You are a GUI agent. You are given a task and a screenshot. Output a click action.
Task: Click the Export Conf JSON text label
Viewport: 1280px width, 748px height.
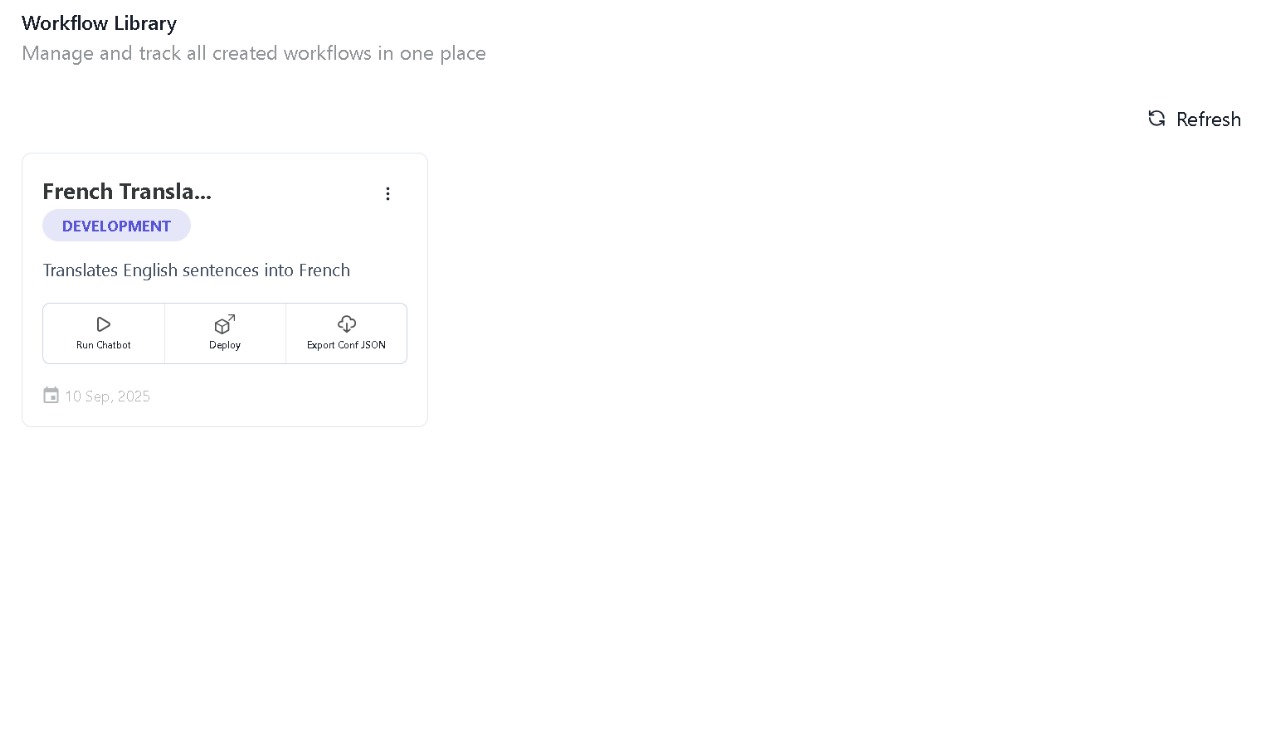point(346,345)
